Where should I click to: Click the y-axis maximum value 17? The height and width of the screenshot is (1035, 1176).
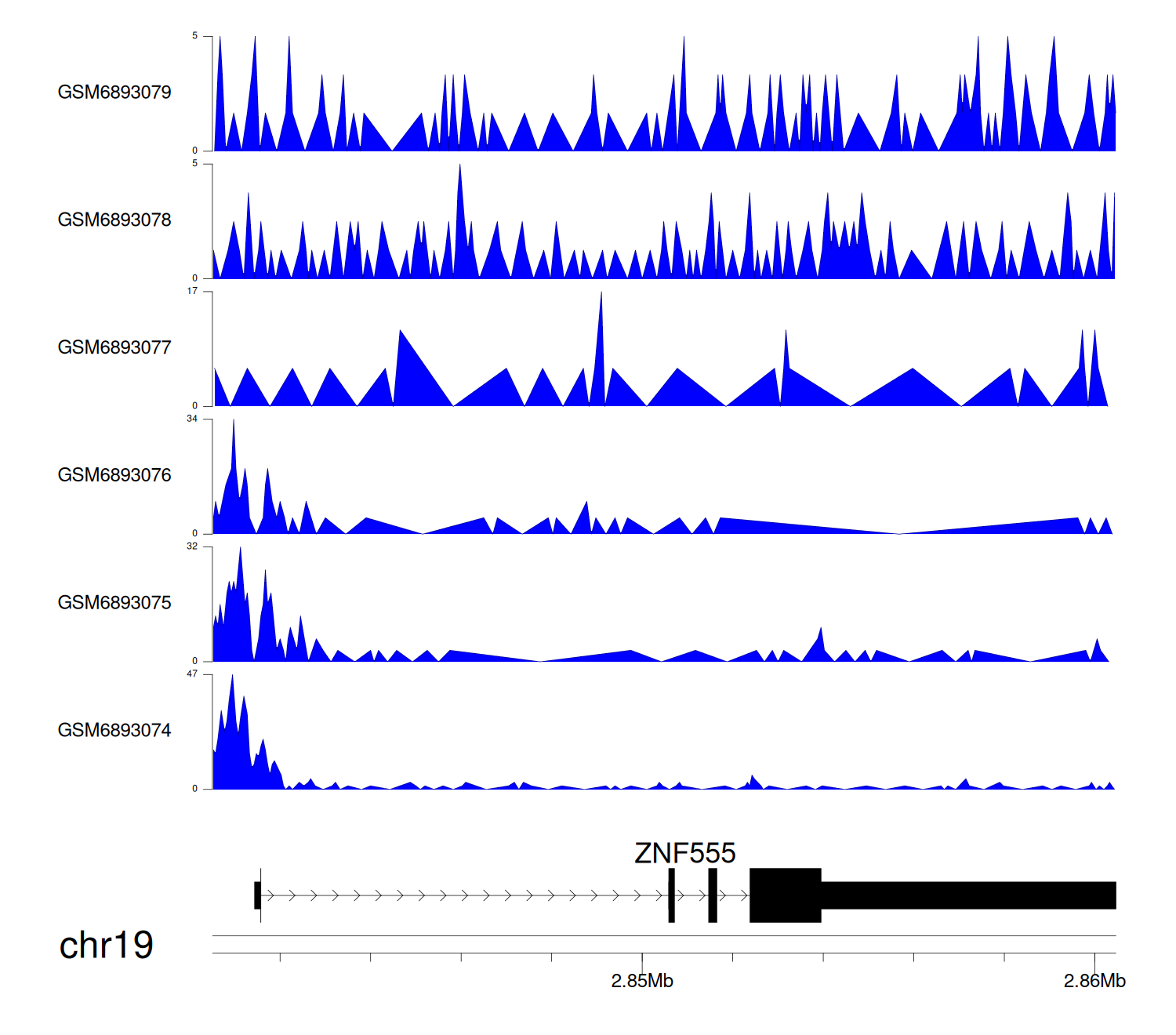[x=192, y=292]
